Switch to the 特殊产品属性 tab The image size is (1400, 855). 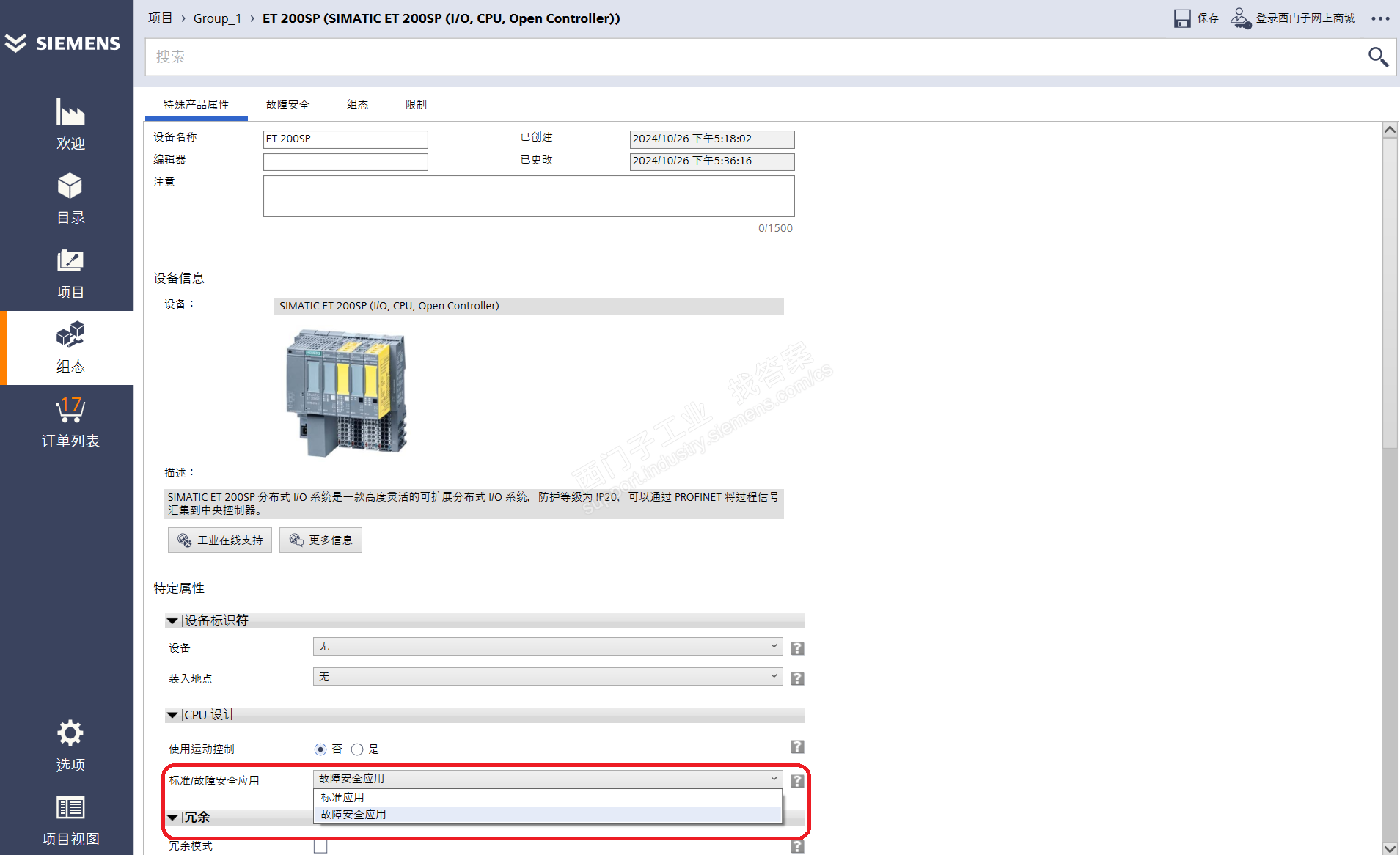pos(196,105)
